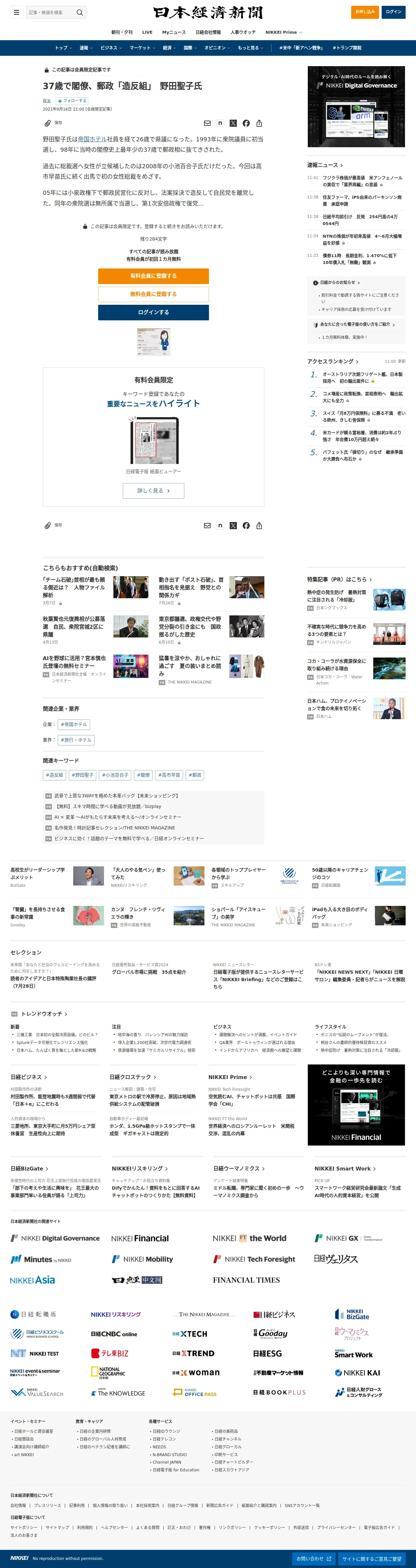Viewport: 416px width, 1568px height.
Task: Click the magnifier search icon
Action: click(79, 12)
